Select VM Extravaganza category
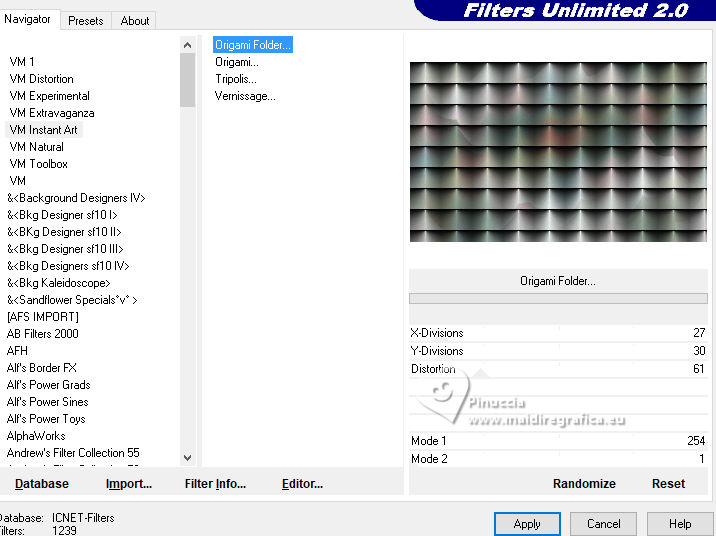The width and height of the screenshot is (716, 536). 52,113
